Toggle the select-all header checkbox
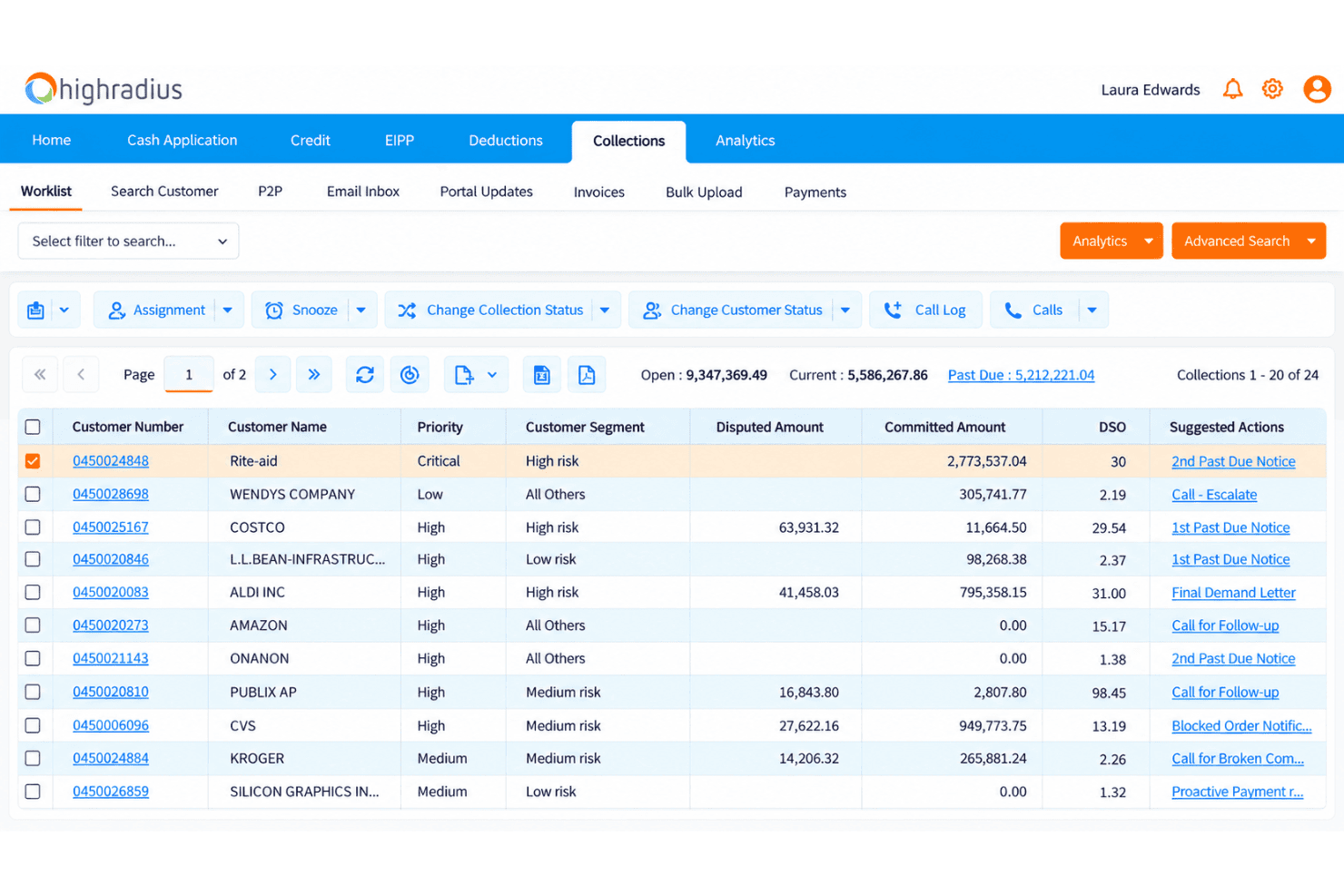The height and width of the screenshot is (896, 1344). point(33,427)
